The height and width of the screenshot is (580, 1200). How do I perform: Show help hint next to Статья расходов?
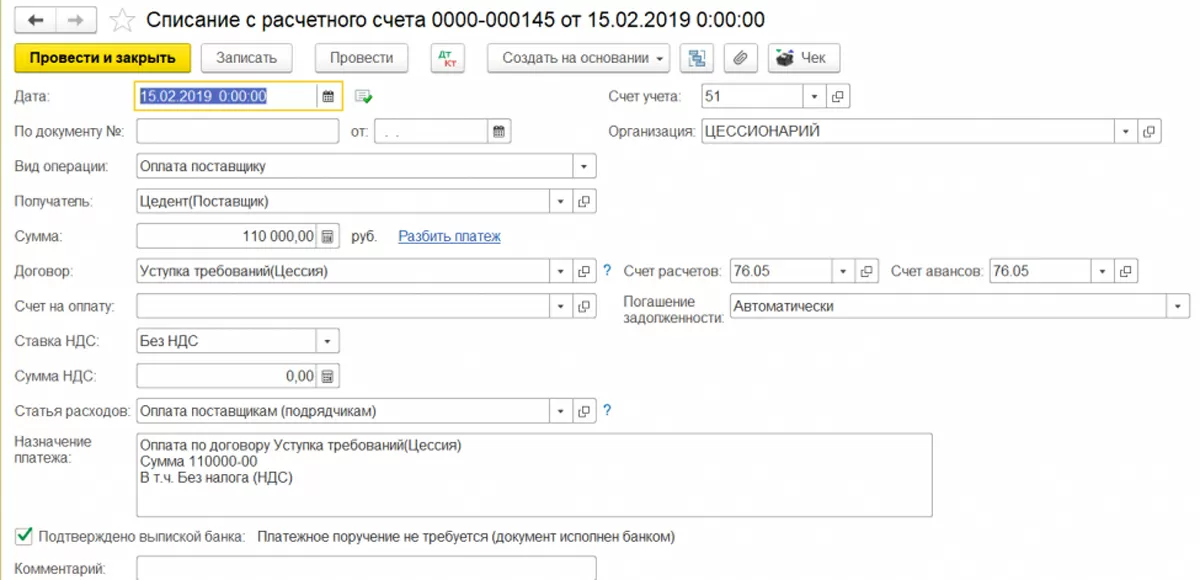coord(607,411)
